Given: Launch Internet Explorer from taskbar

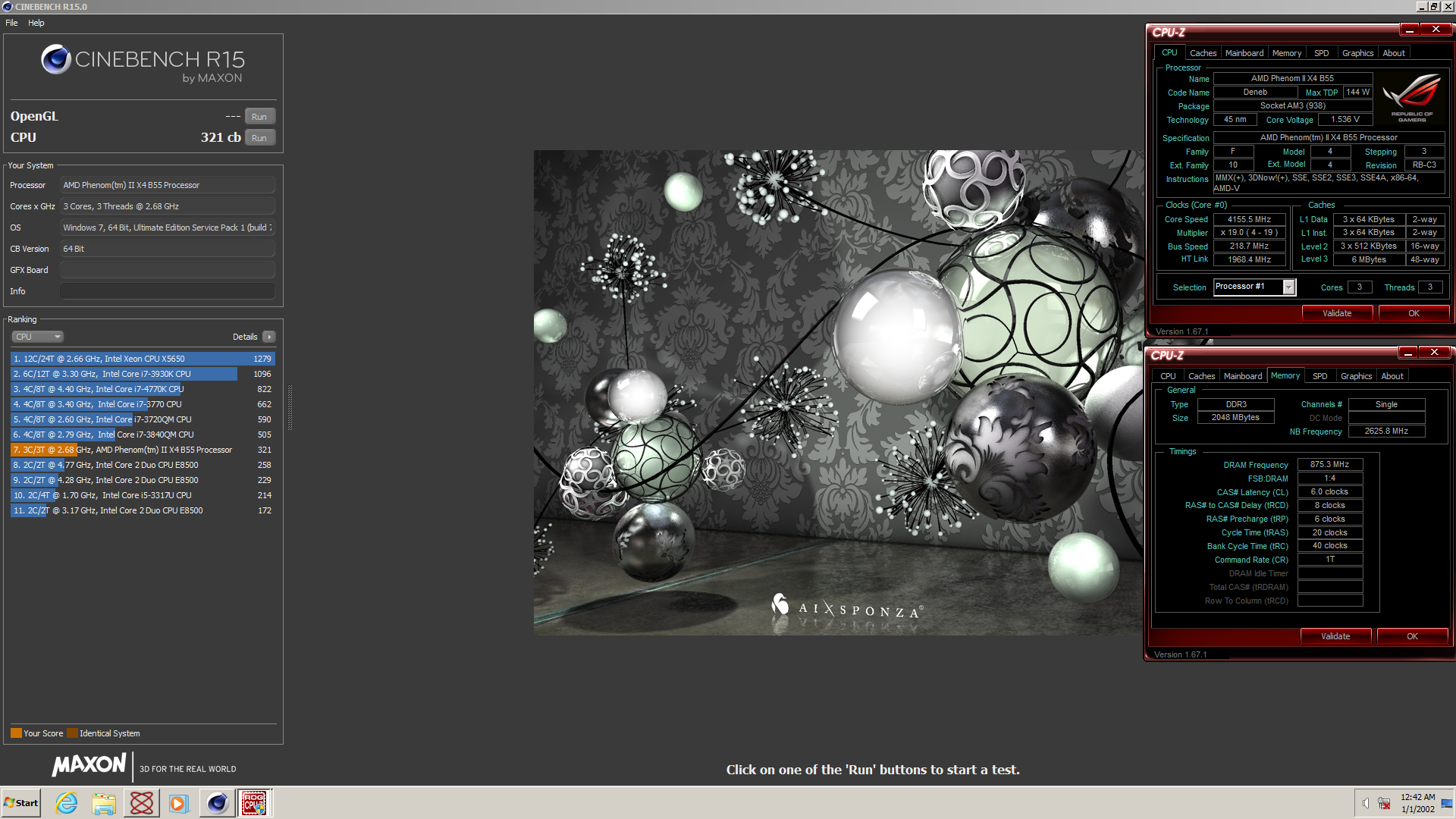Looking at the screenshot, I should tap(67, 803).
